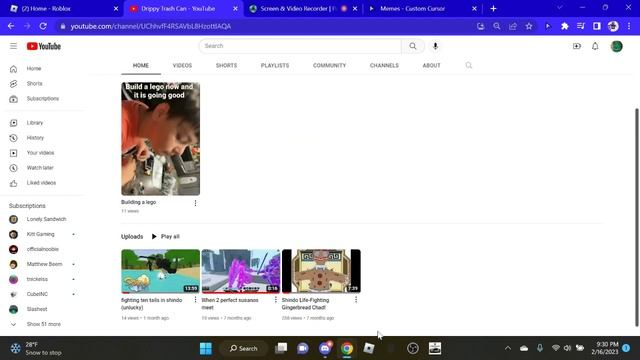Click Play all for Uploads
Screen dimensions: 640x360
coord(166,237)
